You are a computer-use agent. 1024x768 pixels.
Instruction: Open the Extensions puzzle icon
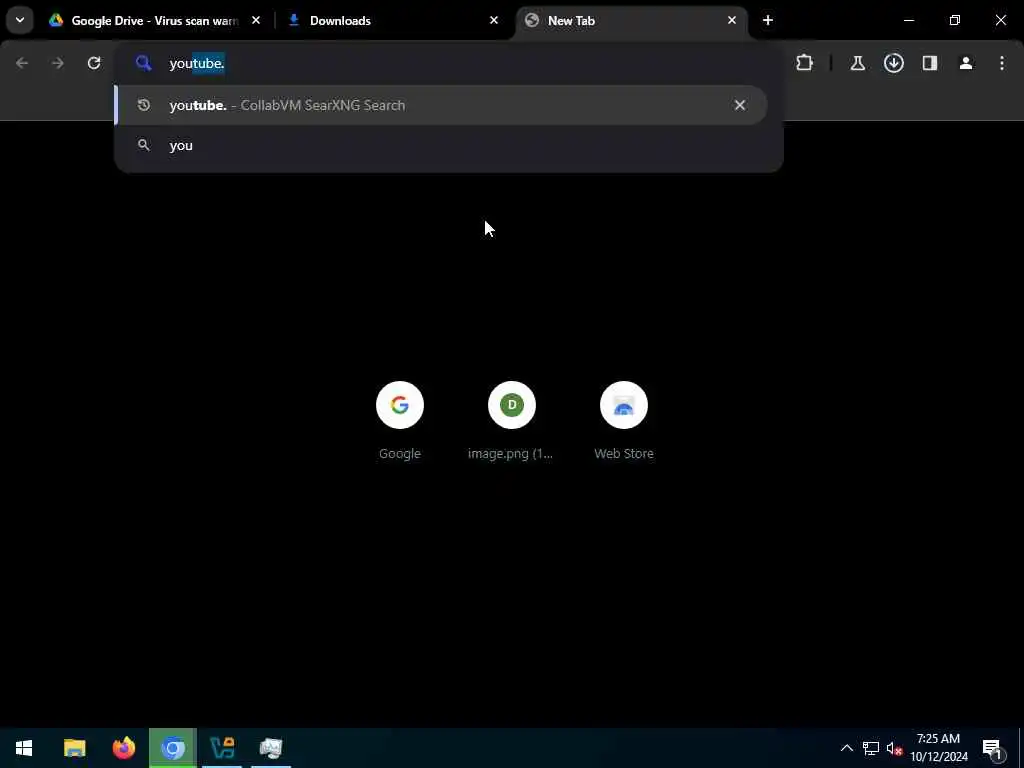click(805, 63)
